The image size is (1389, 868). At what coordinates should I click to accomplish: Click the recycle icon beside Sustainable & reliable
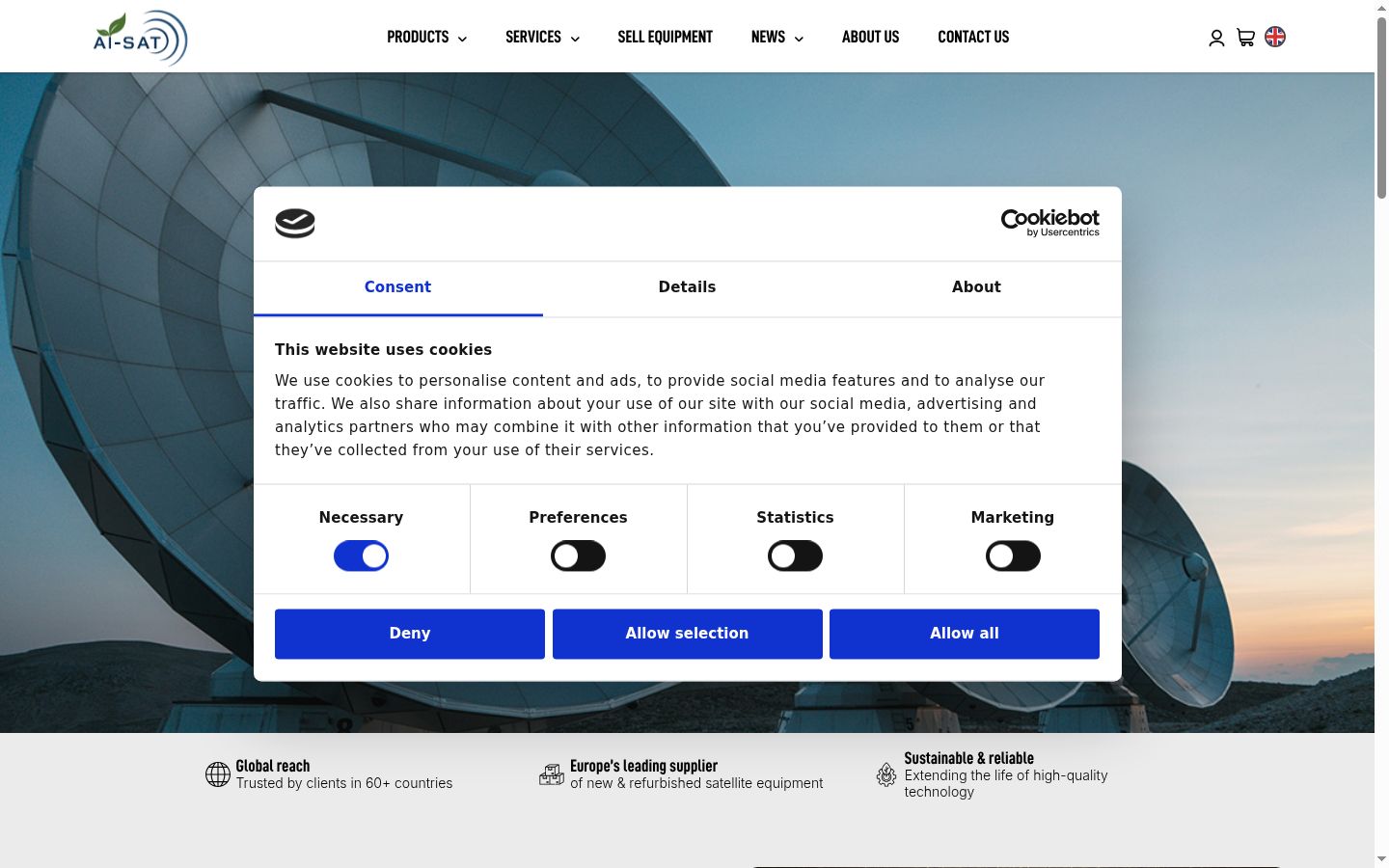pyautogui.click(x=886, y=774)
